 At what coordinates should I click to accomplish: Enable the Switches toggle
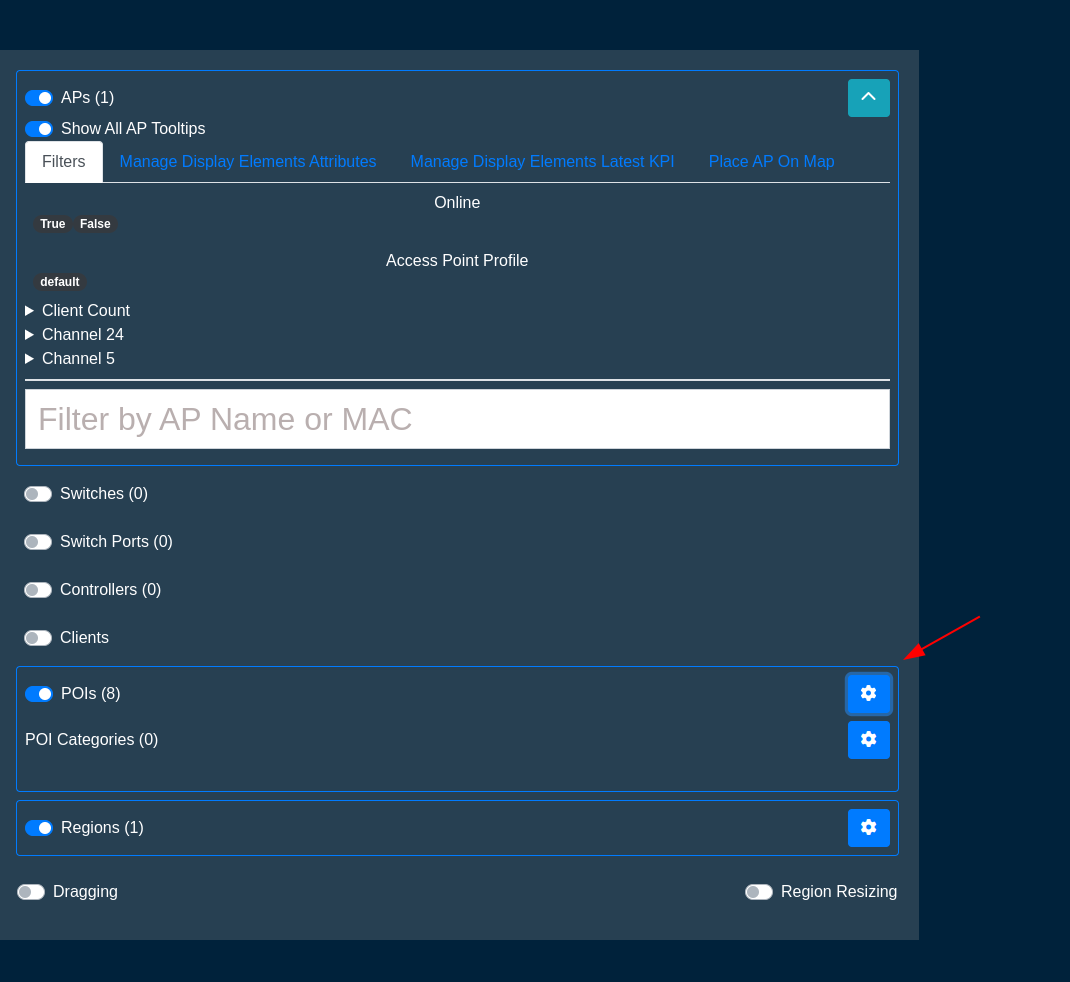(x=38, y=494)
